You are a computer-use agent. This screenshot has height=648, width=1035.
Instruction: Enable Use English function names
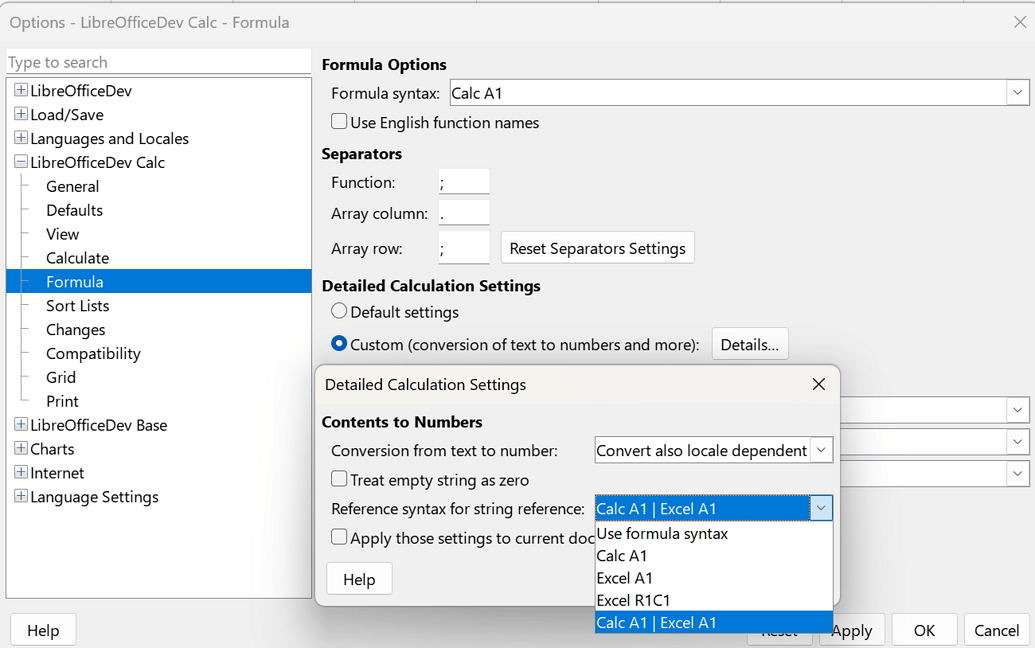point(339,122)
